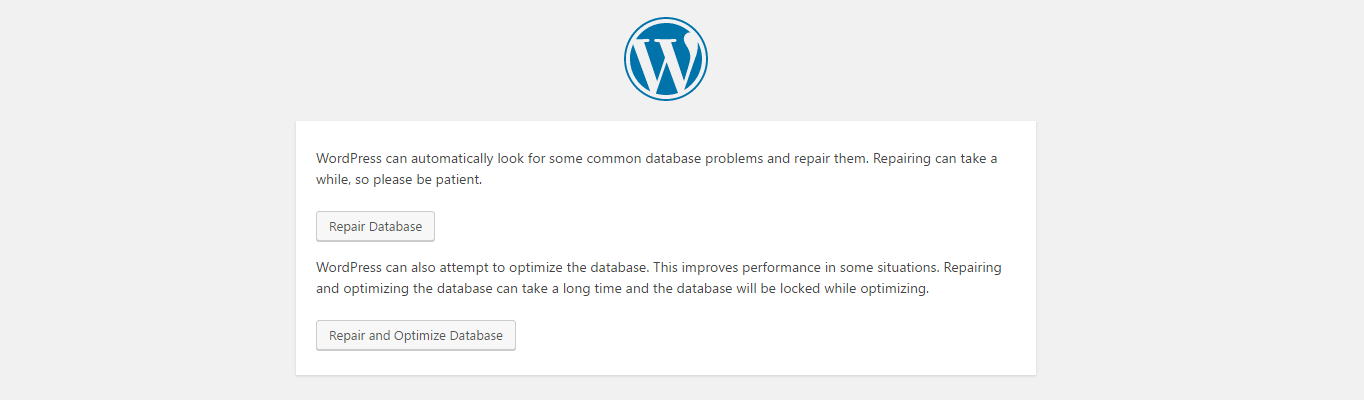Click the phrase 'common database problems'
This screenshot has width=1364, height=400.
677,159
